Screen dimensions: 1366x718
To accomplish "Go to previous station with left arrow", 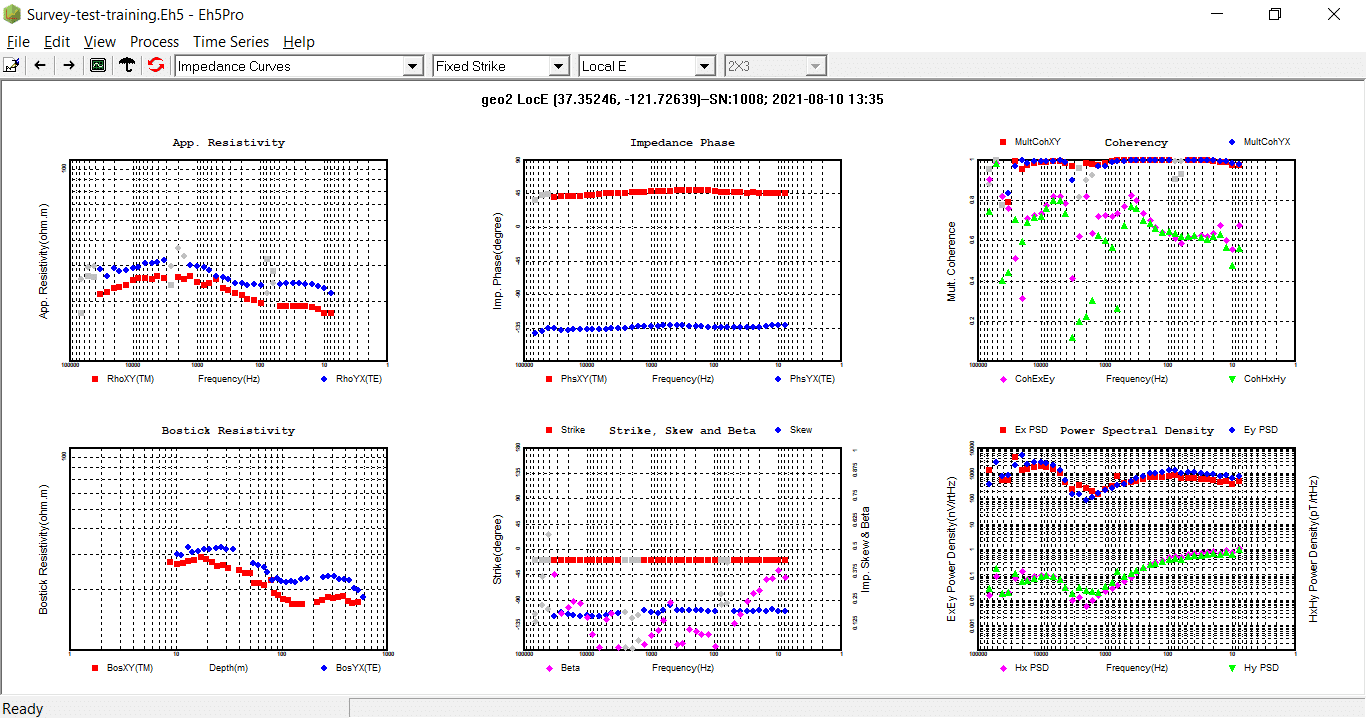I will [40, 66].
